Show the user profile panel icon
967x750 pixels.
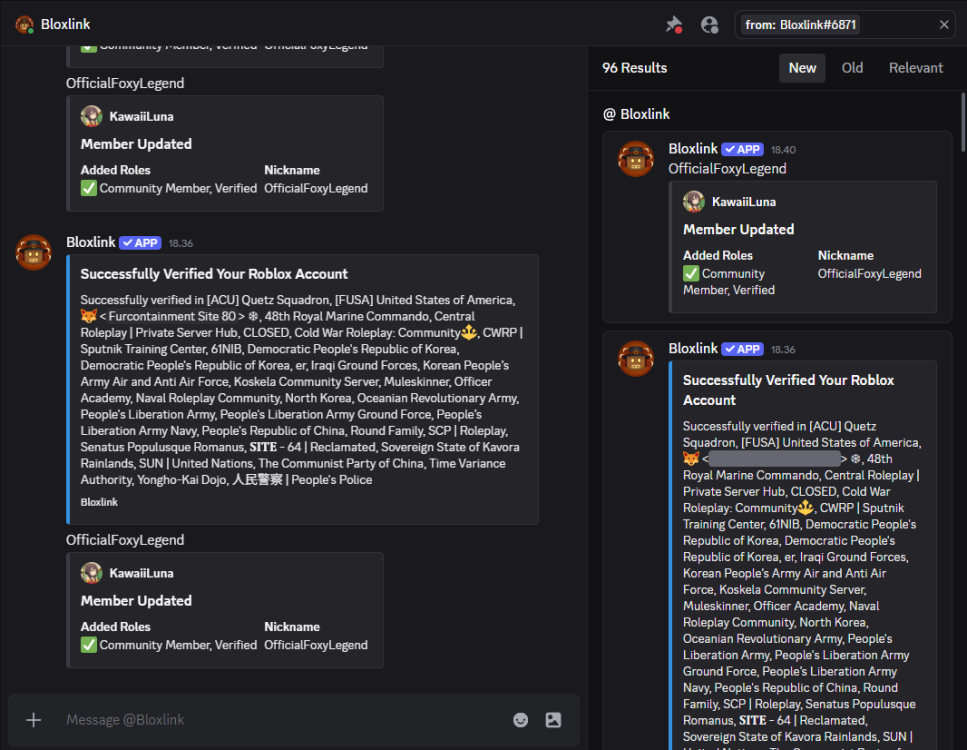click(x=710, y=25)
